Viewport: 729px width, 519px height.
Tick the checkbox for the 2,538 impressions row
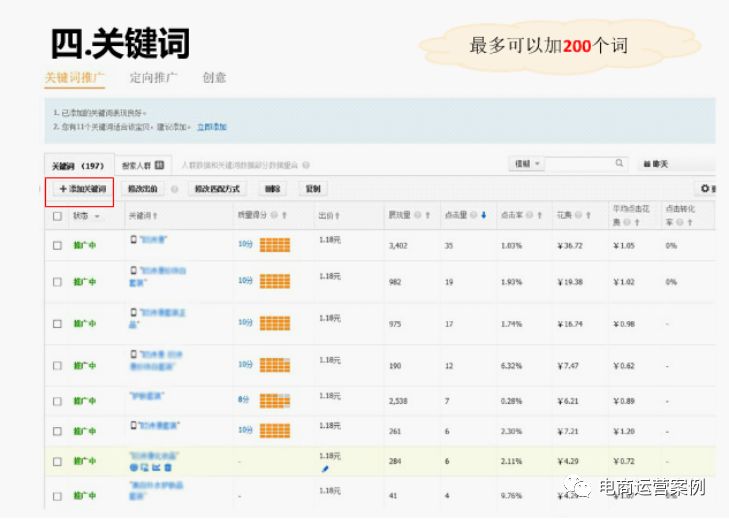tap(57, 401)
